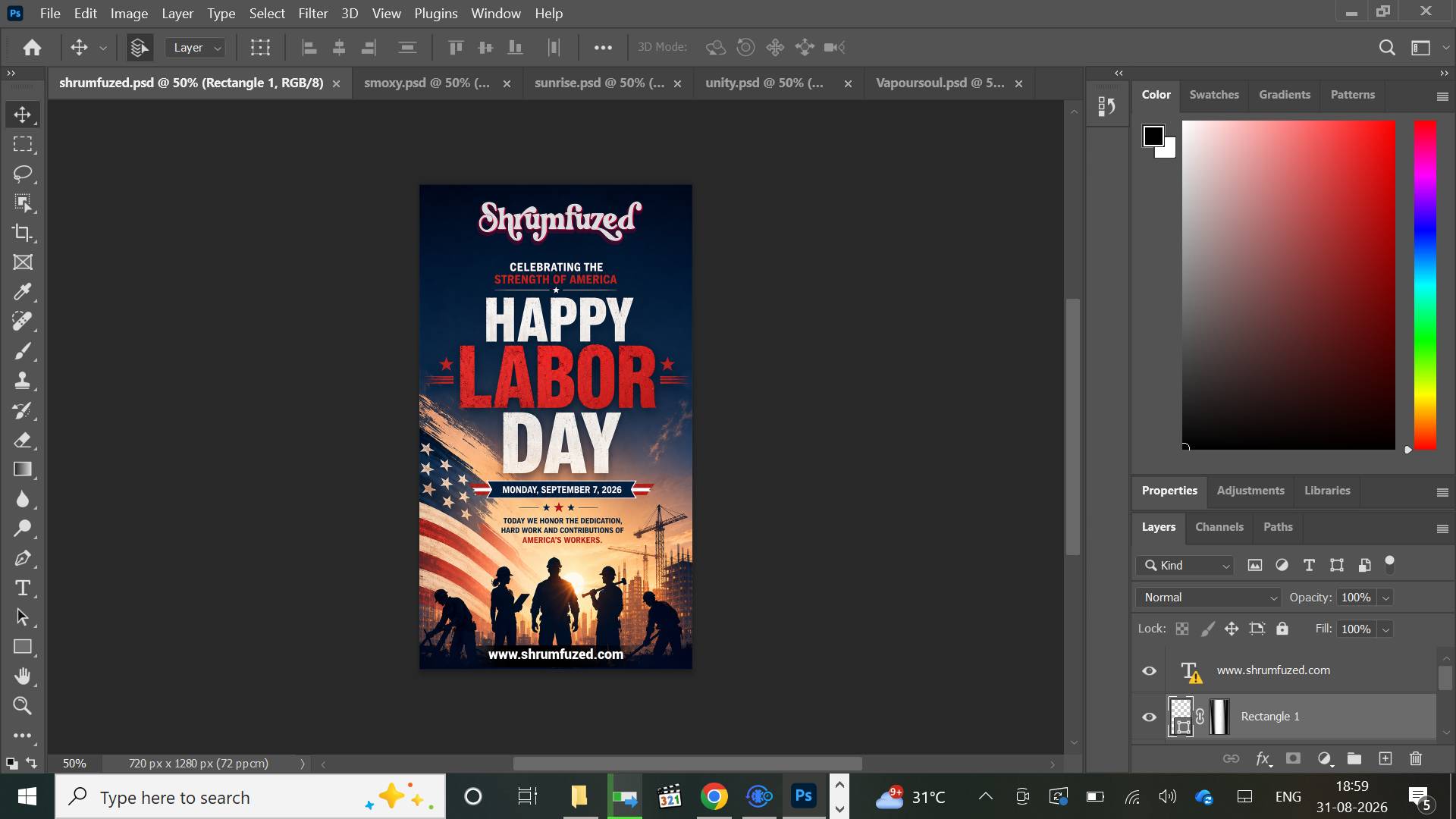Hide the www.shrumfuzed.com text layer
Viewport: 1456px width, 819px height.
click(1150, 670)
